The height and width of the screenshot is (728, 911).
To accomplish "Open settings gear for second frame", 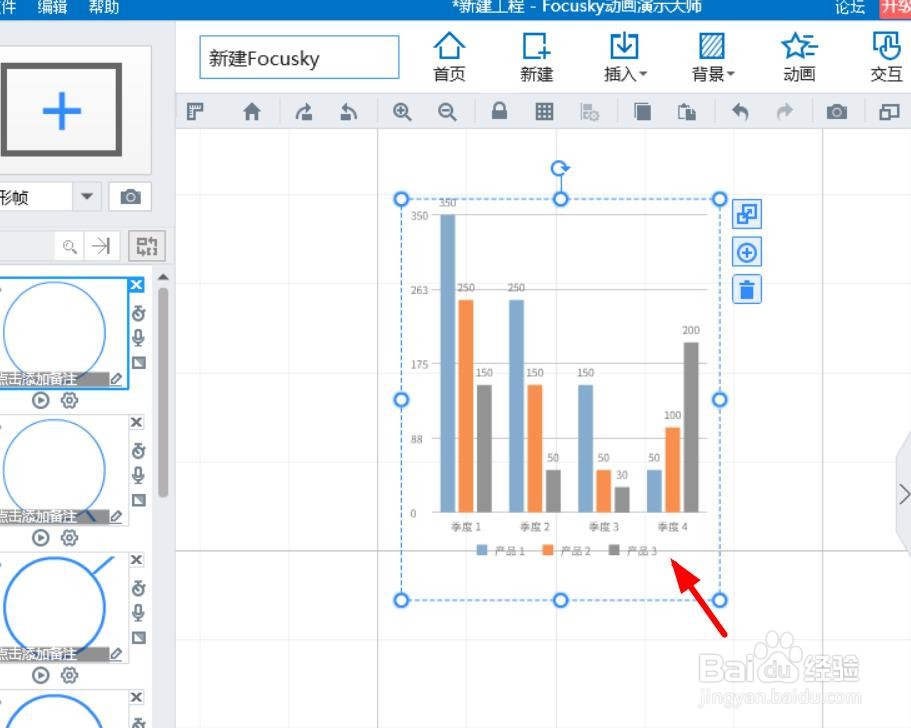I will (x=69, y=538).
